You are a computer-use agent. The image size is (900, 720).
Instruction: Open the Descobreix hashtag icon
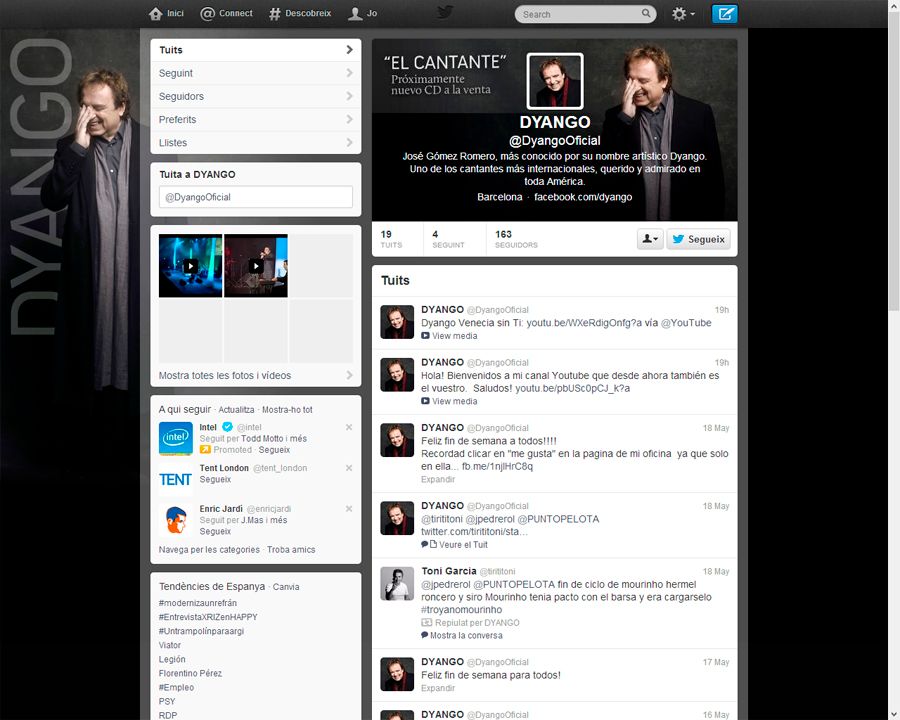pos(275,14)
